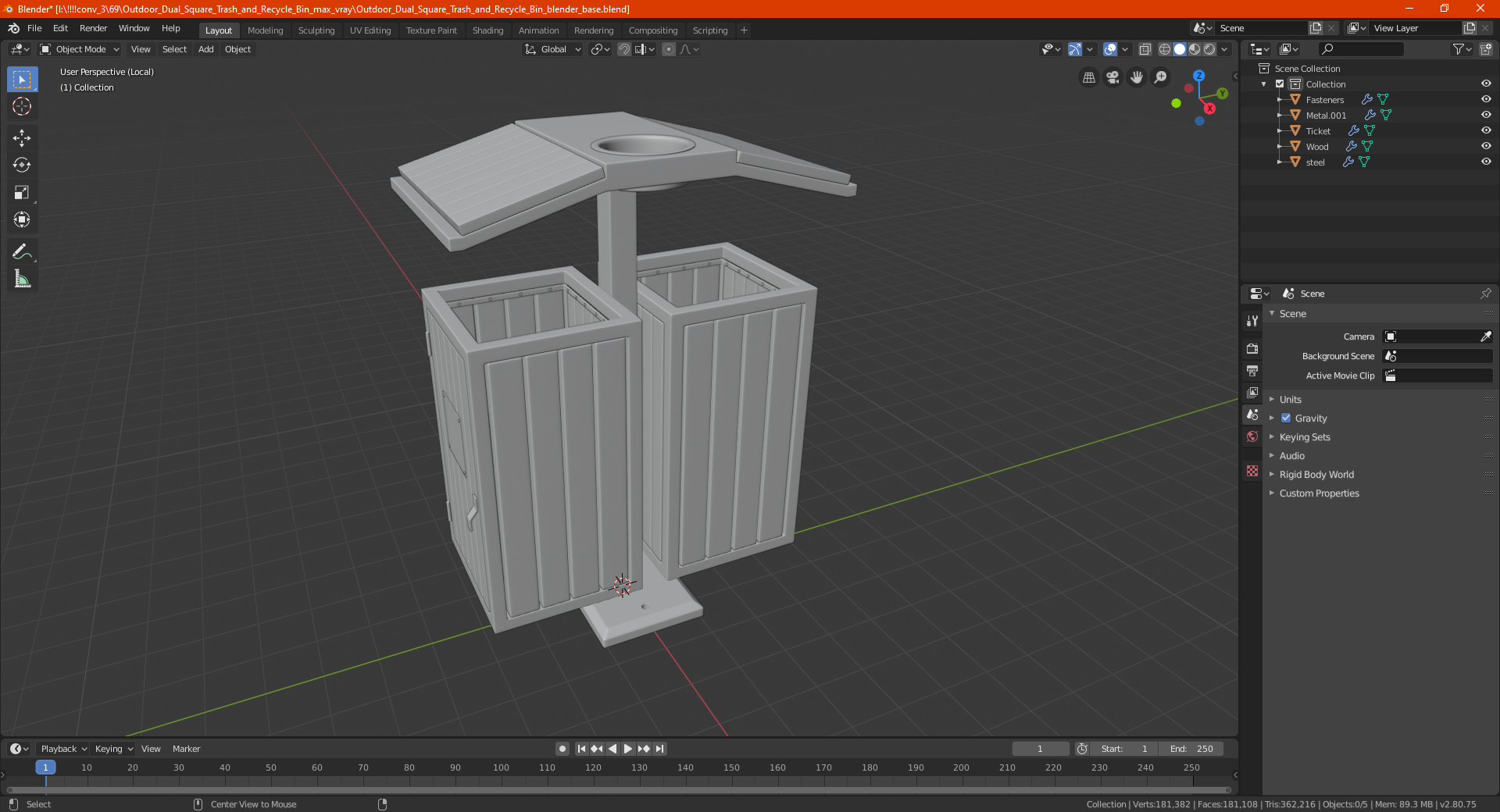This screenshot has width=1500, height=812.
Task: Open the View Layer properties tab
Action: click(x=1252, y=392)
